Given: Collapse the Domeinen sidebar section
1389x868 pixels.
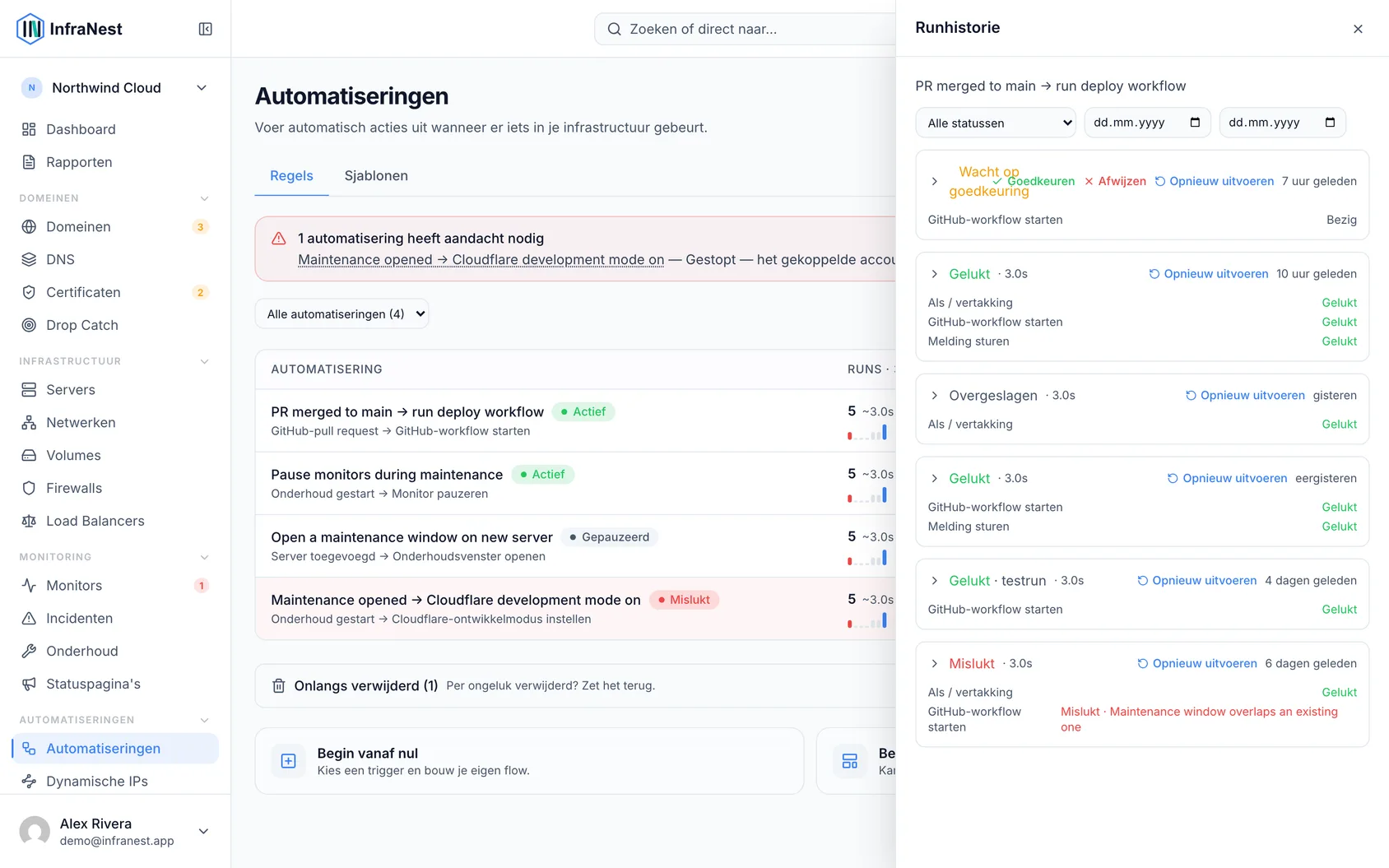Looking at the screenshot, I should pos(205,198).
